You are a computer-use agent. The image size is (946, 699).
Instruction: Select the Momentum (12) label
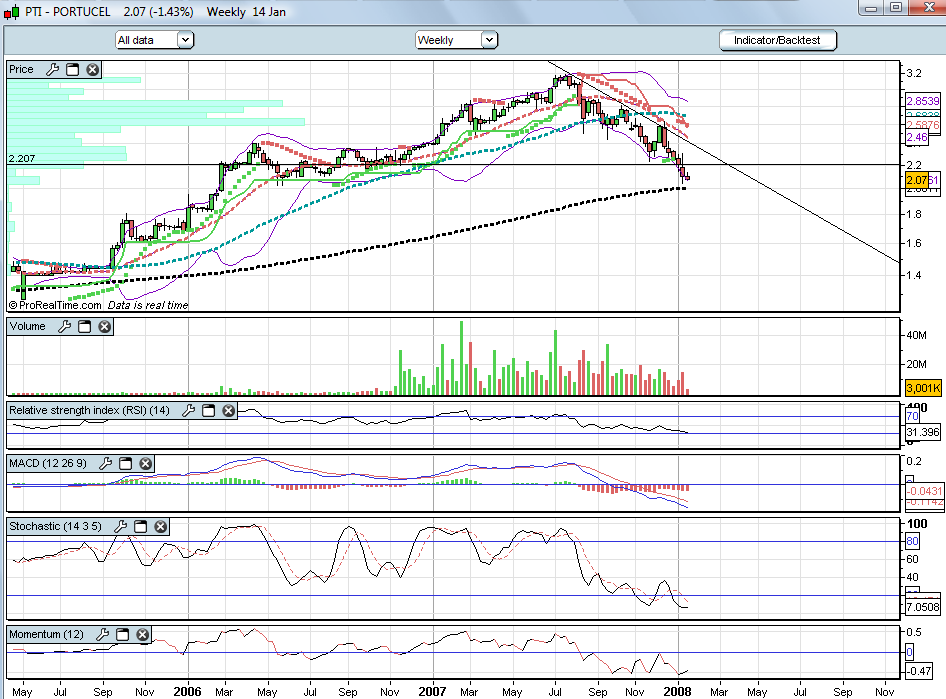coord(46,634)
